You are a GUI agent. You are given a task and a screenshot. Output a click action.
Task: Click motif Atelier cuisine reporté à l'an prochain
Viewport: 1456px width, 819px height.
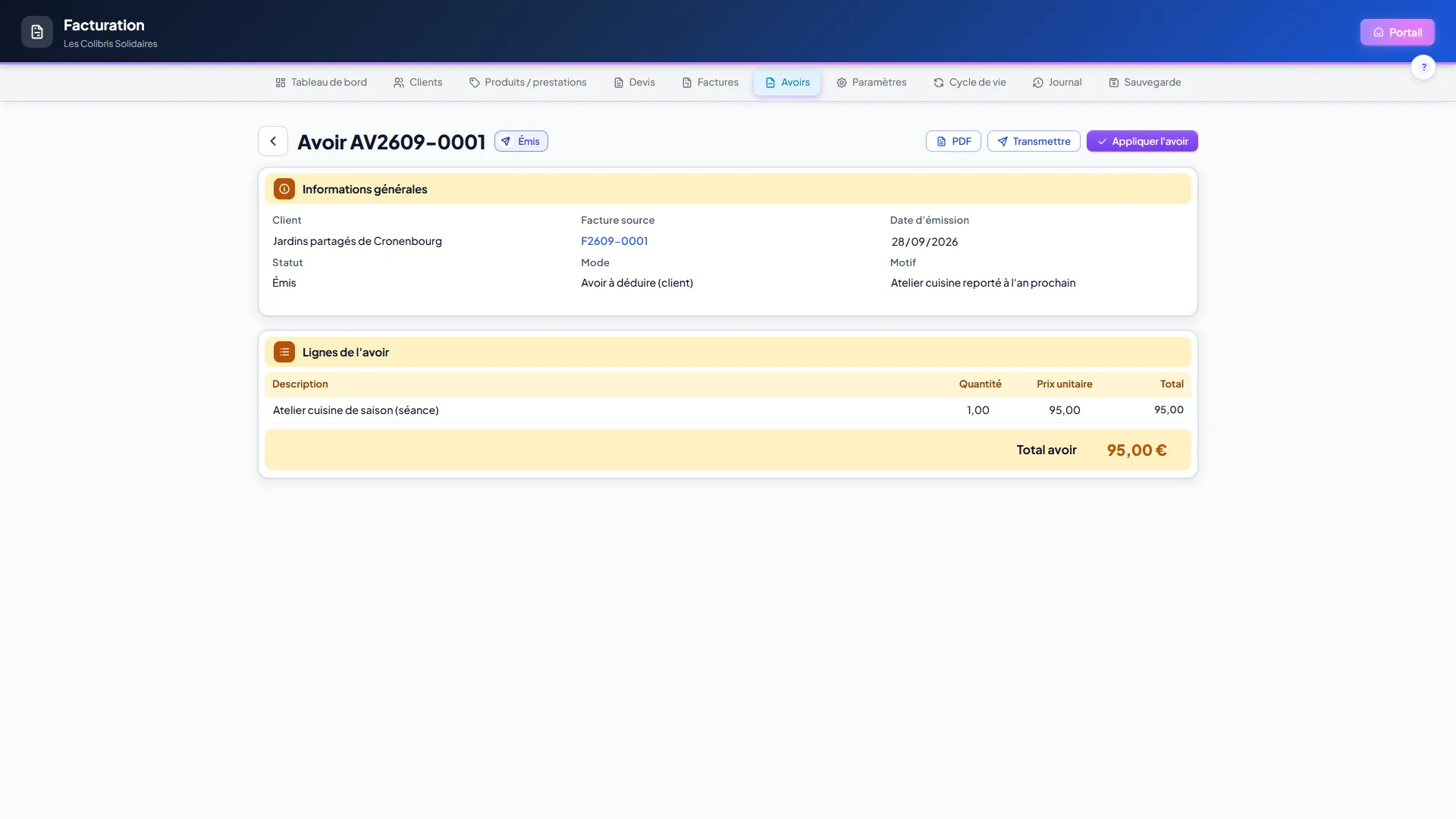coord(983,283)
